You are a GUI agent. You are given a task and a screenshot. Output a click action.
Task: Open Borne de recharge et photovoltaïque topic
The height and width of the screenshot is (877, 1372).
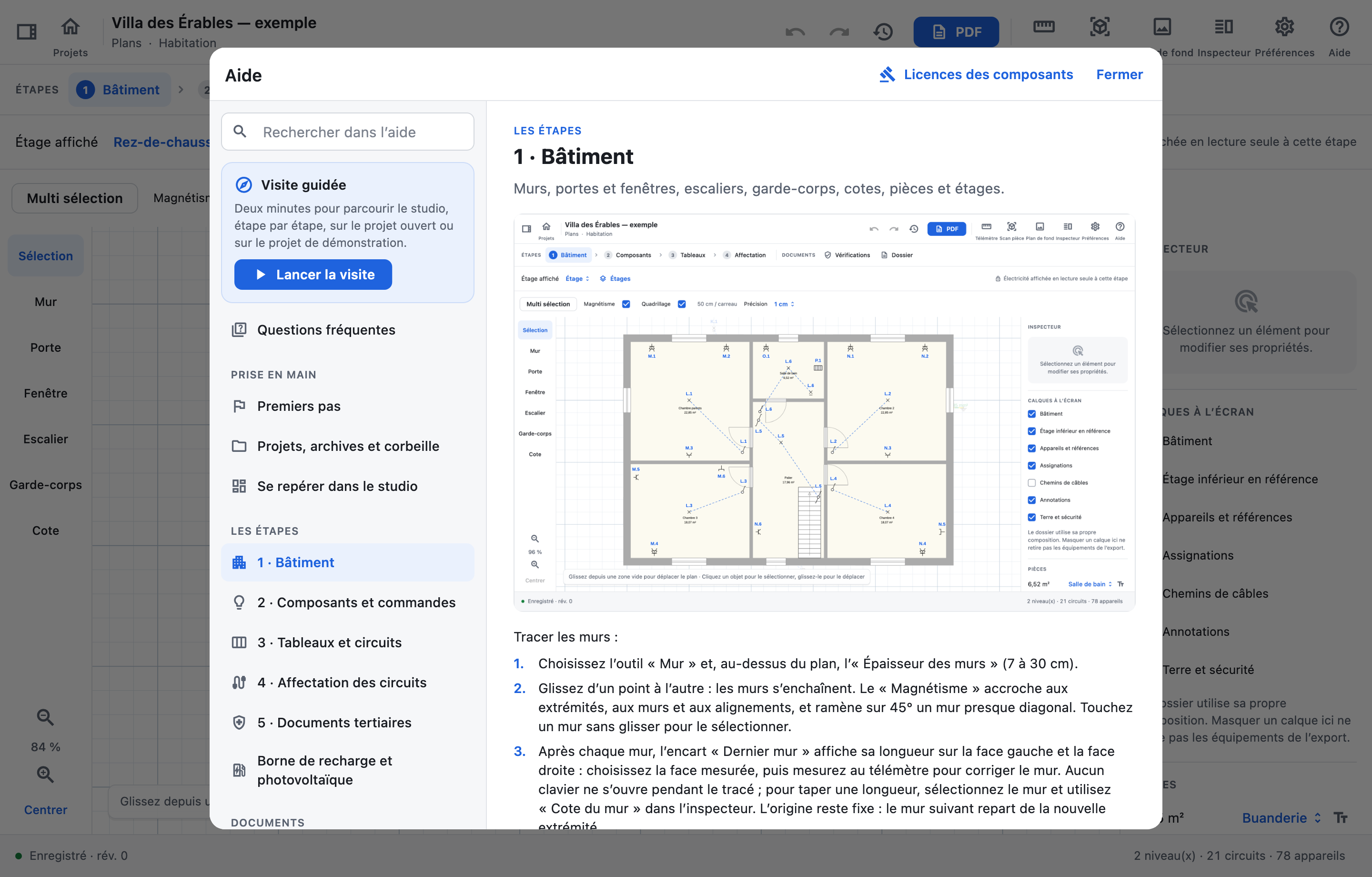(x=348, y=770)
